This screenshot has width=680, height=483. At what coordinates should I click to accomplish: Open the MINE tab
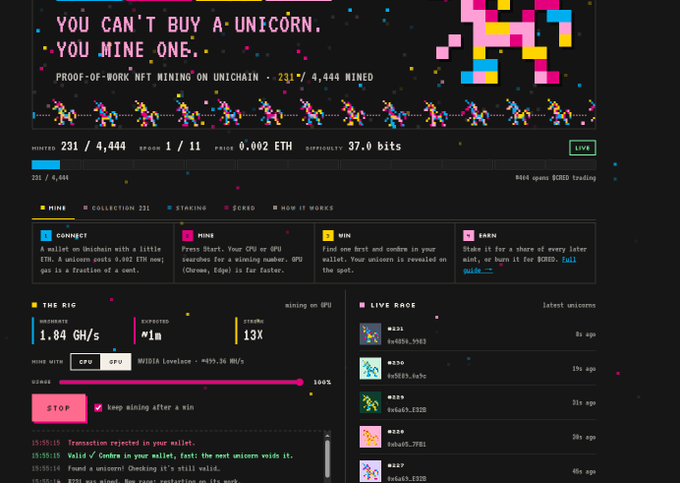53,208
